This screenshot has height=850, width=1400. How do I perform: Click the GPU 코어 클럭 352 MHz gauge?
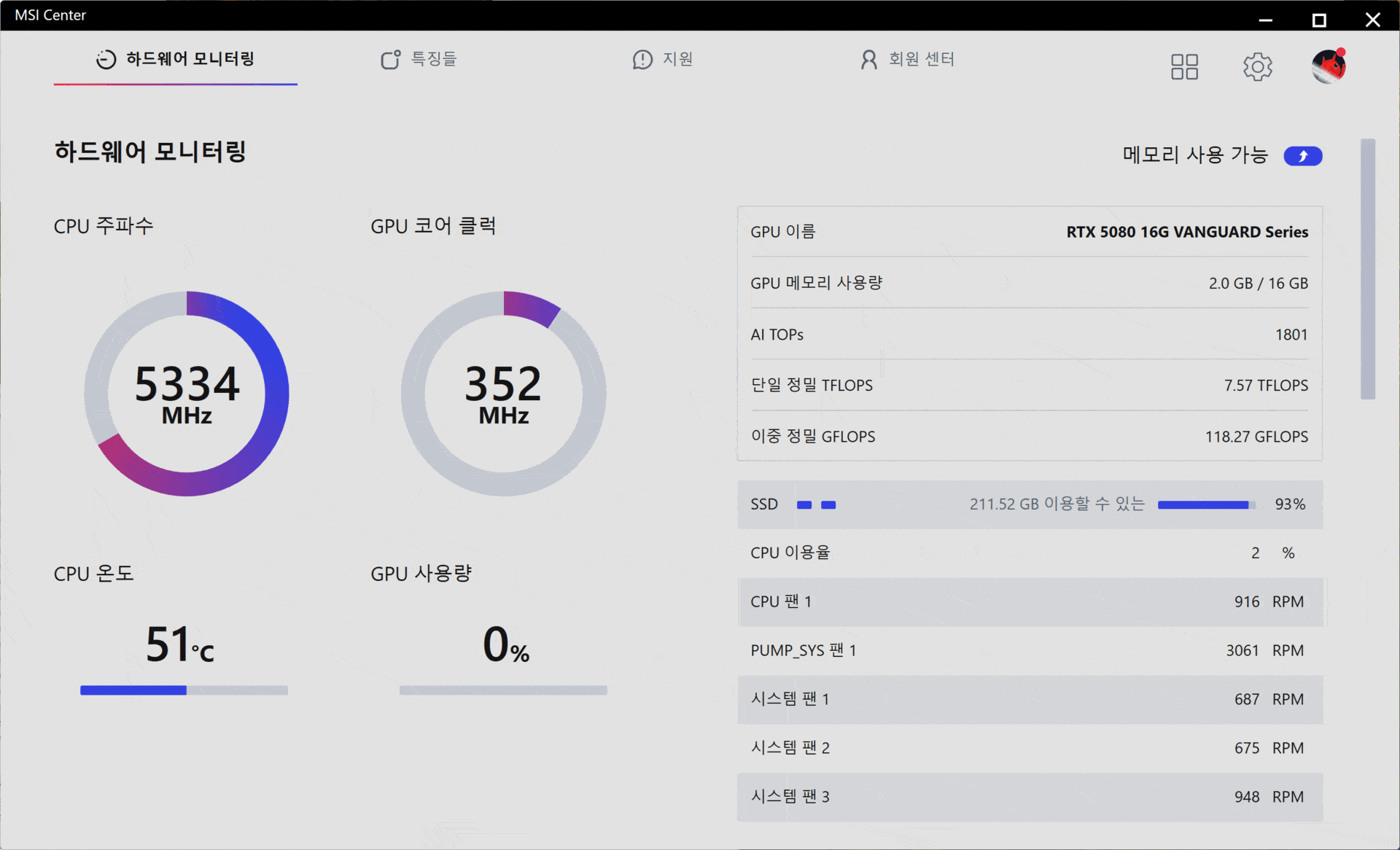503,394
